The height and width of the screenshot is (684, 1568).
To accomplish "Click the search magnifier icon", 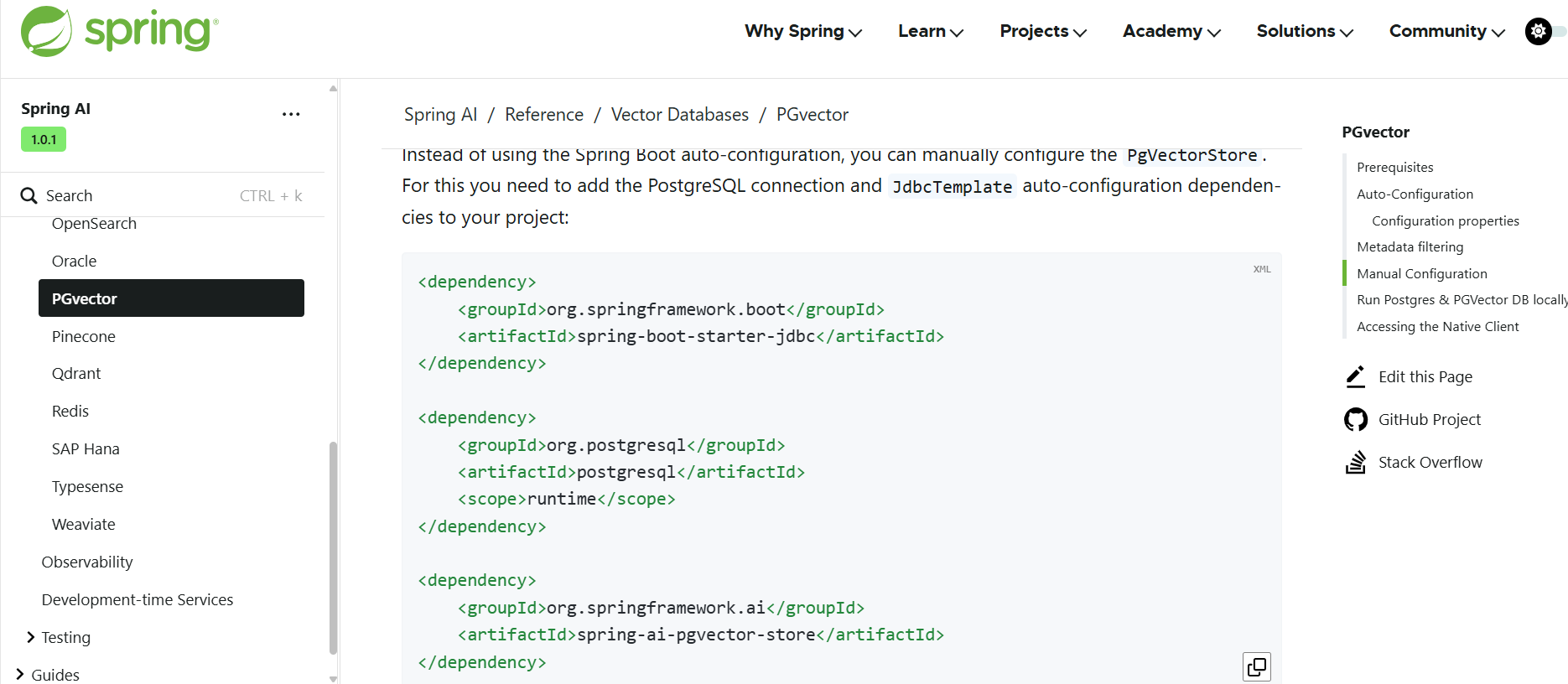I will (29, 196).
